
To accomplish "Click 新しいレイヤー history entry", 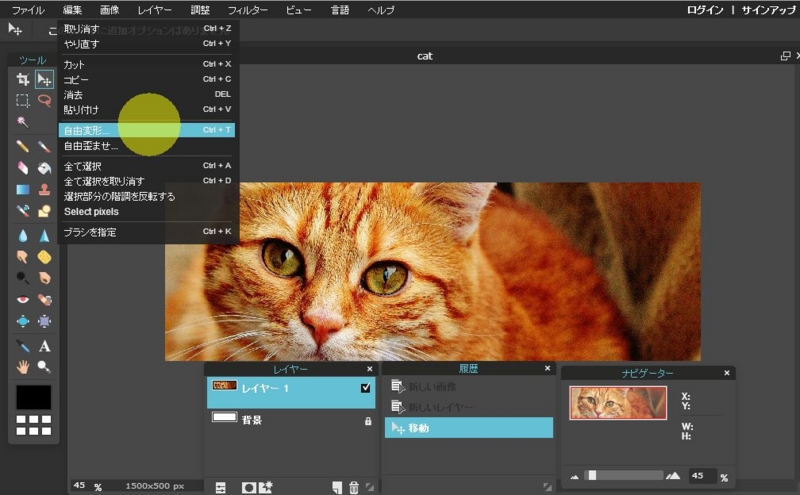I will (469, 407).
